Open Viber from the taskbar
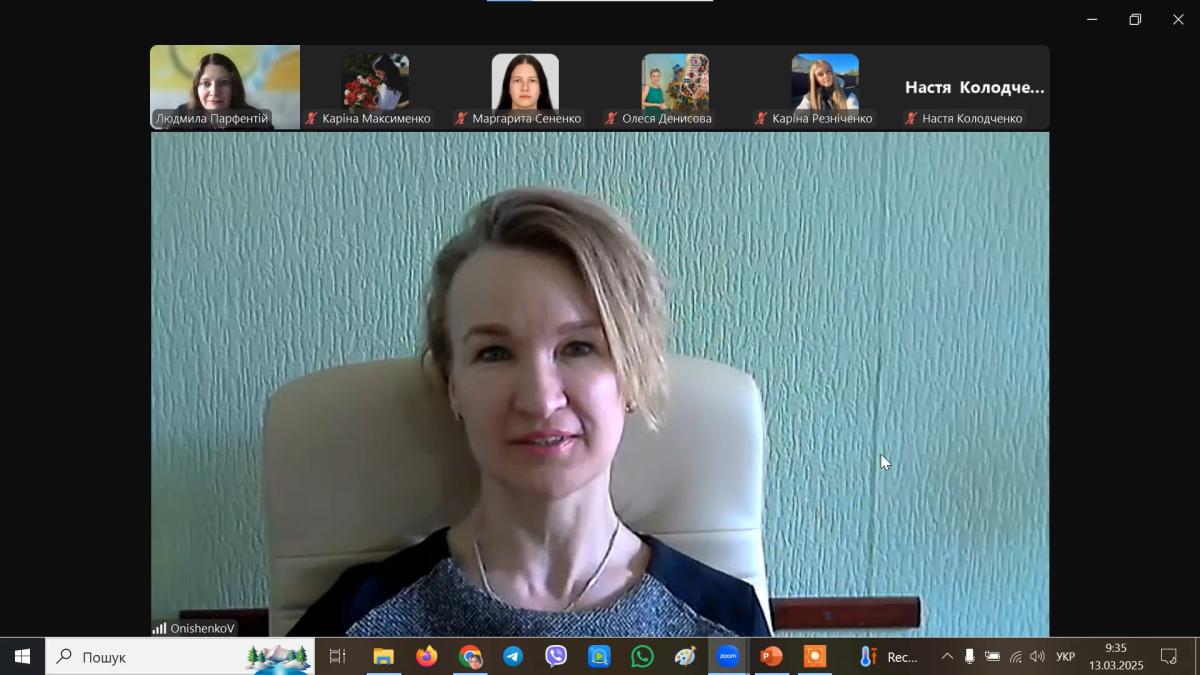 click(556, 657)
